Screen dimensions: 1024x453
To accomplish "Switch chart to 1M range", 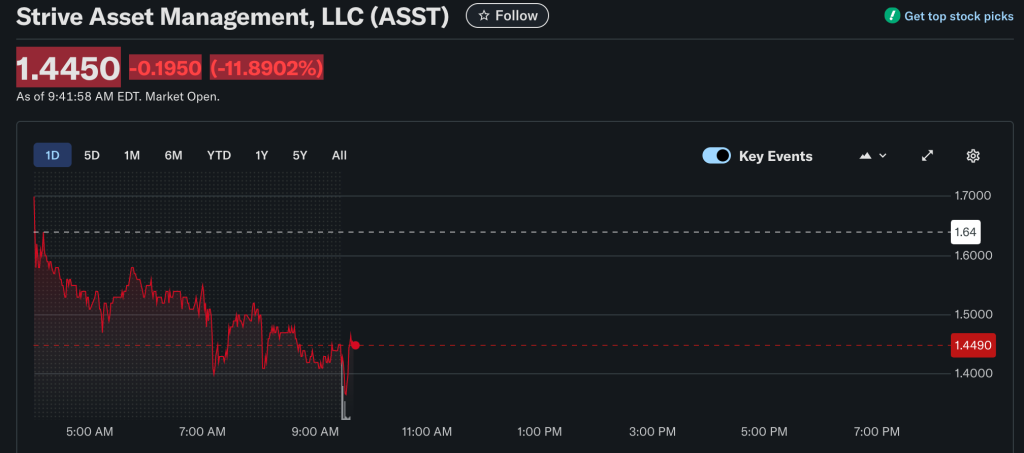I will point(132,155).
